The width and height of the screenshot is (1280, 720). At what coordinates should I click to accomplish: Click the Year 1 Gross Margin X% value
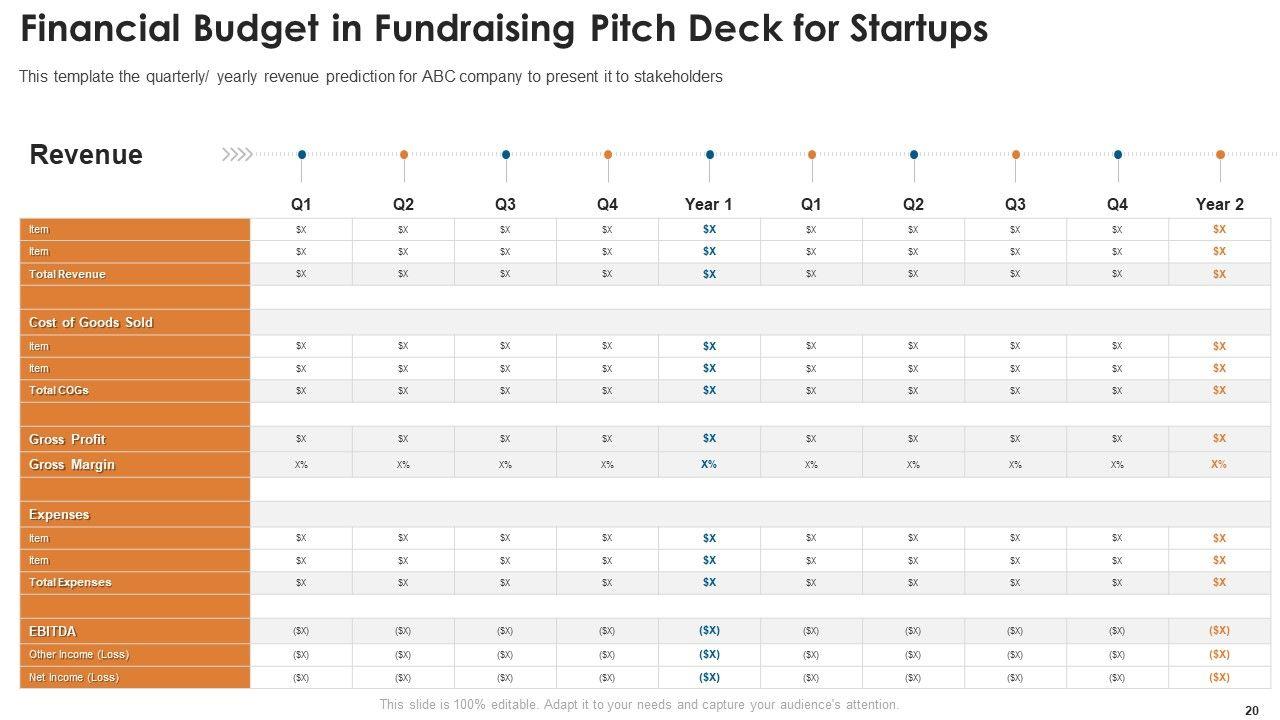pos(709,464)
